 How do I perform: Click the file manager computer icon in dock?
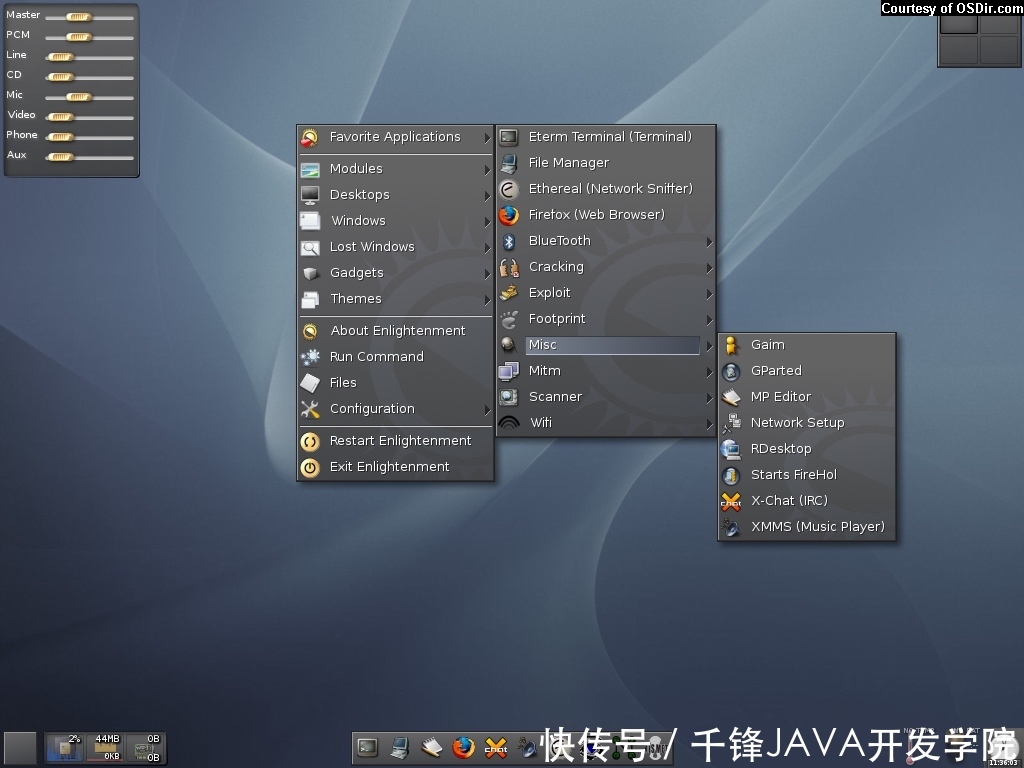tap(399, 747)
